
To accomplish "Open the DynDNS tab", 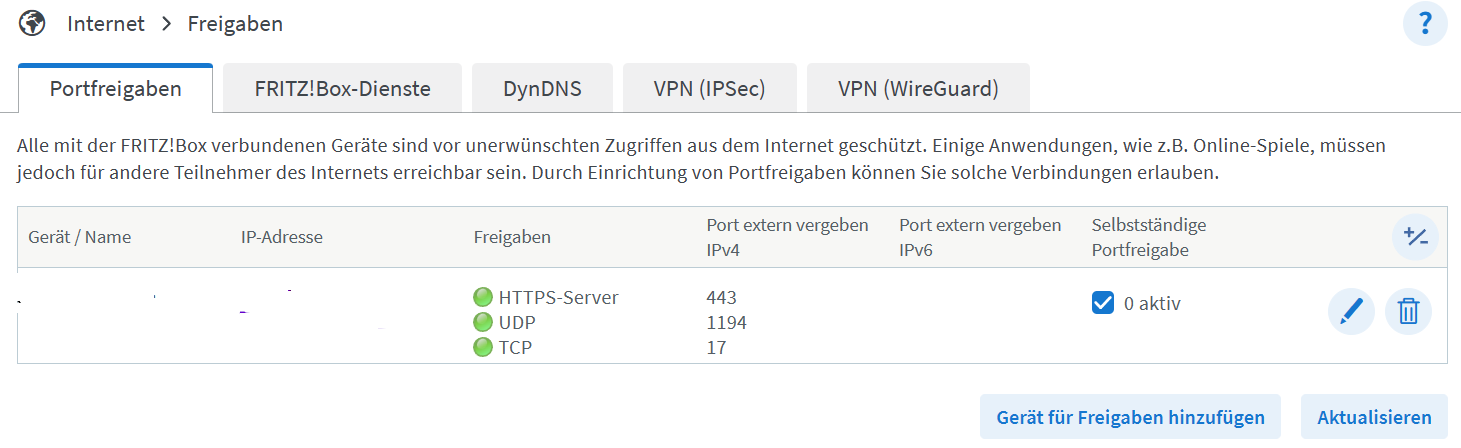I will (x=542, y=89).
